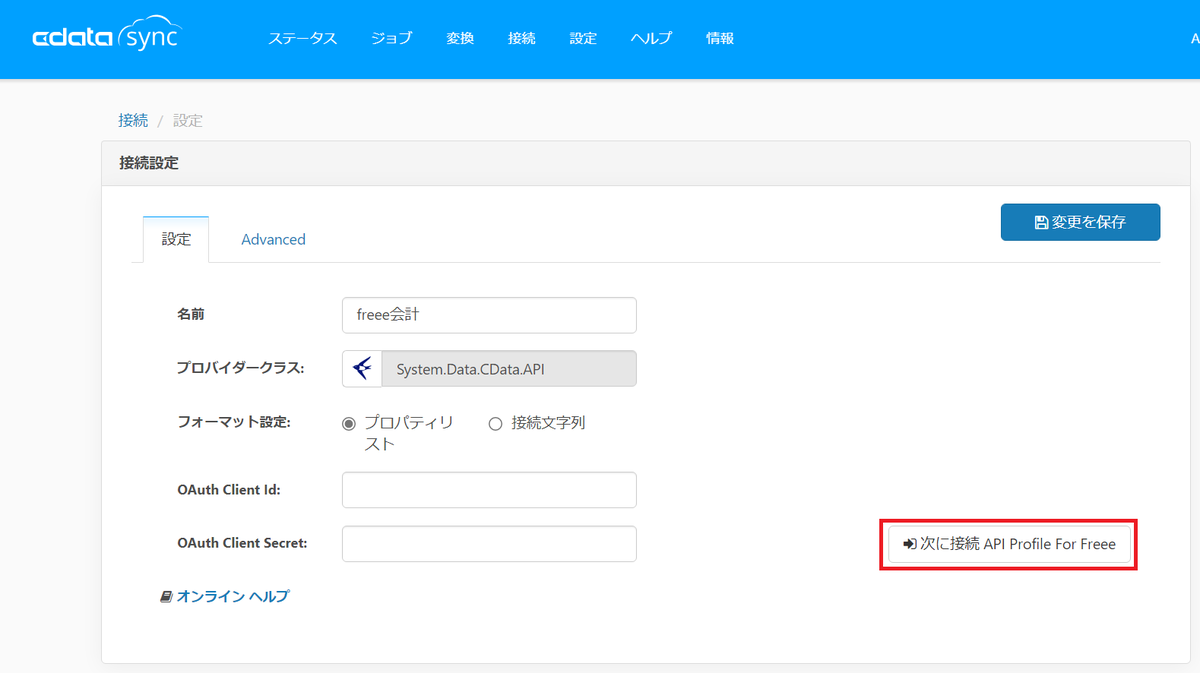1200x673 pixels.
Task: Select the プロパティリスト radio button
Action: (x=349, y=424)
